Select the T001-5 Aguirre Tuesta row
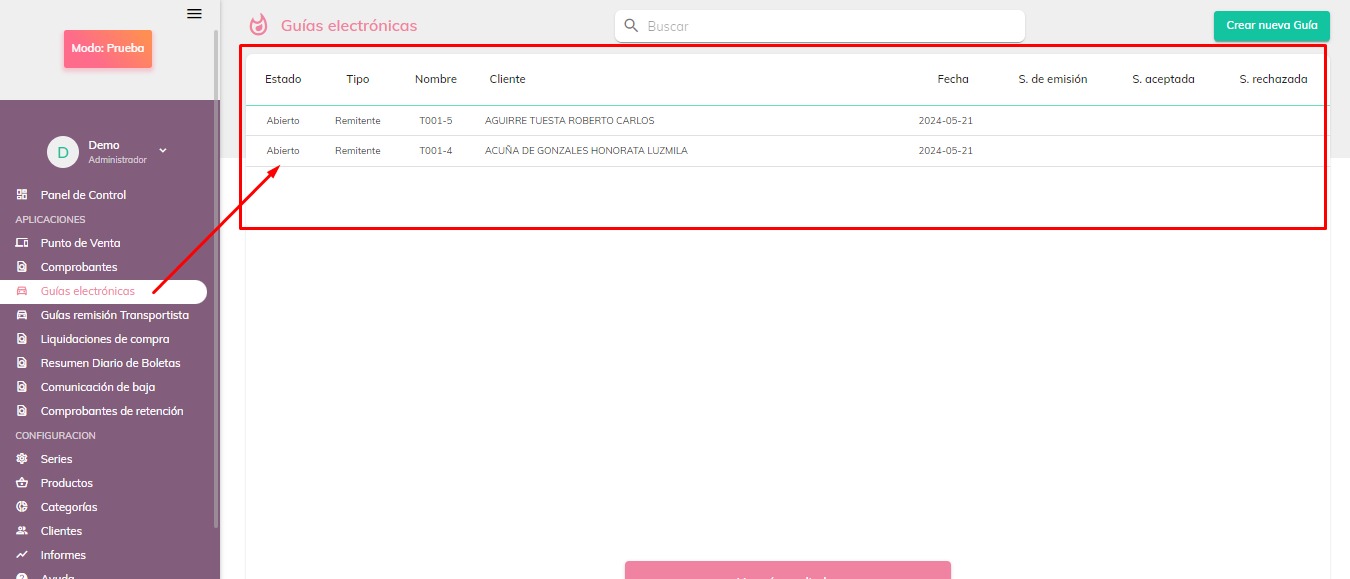The width and height of the screenshot is (1350, 579). click(570, 121)
